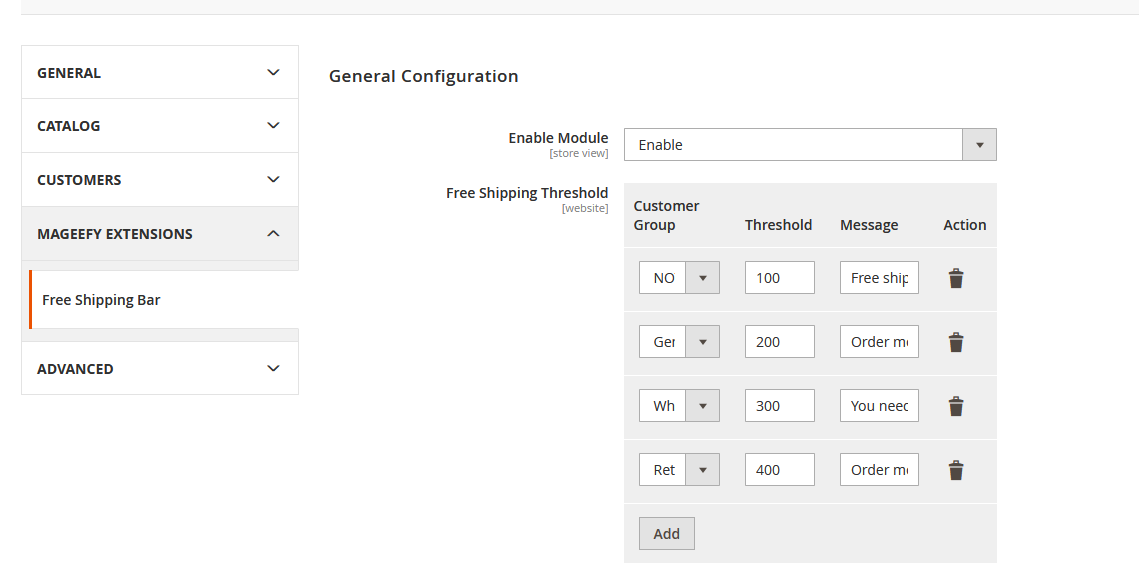Screen dimensions: 1139x564
Task: Select customer group dropdown in 400 row
Action: coord(679,470)
